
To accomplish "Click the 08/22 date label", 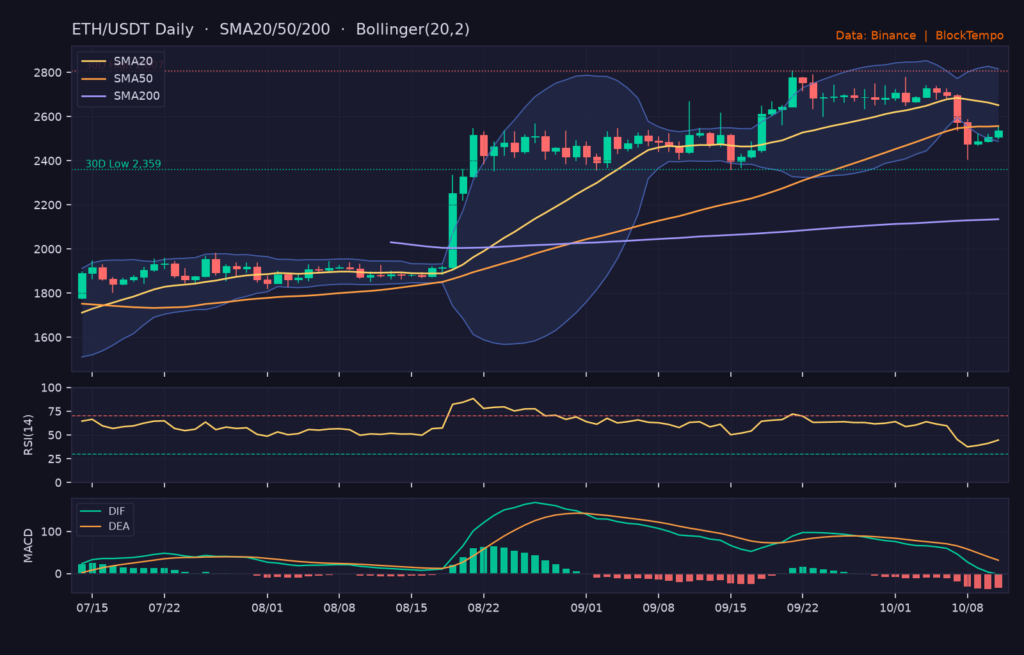I will pyautogui.click(x=483, y=607).
